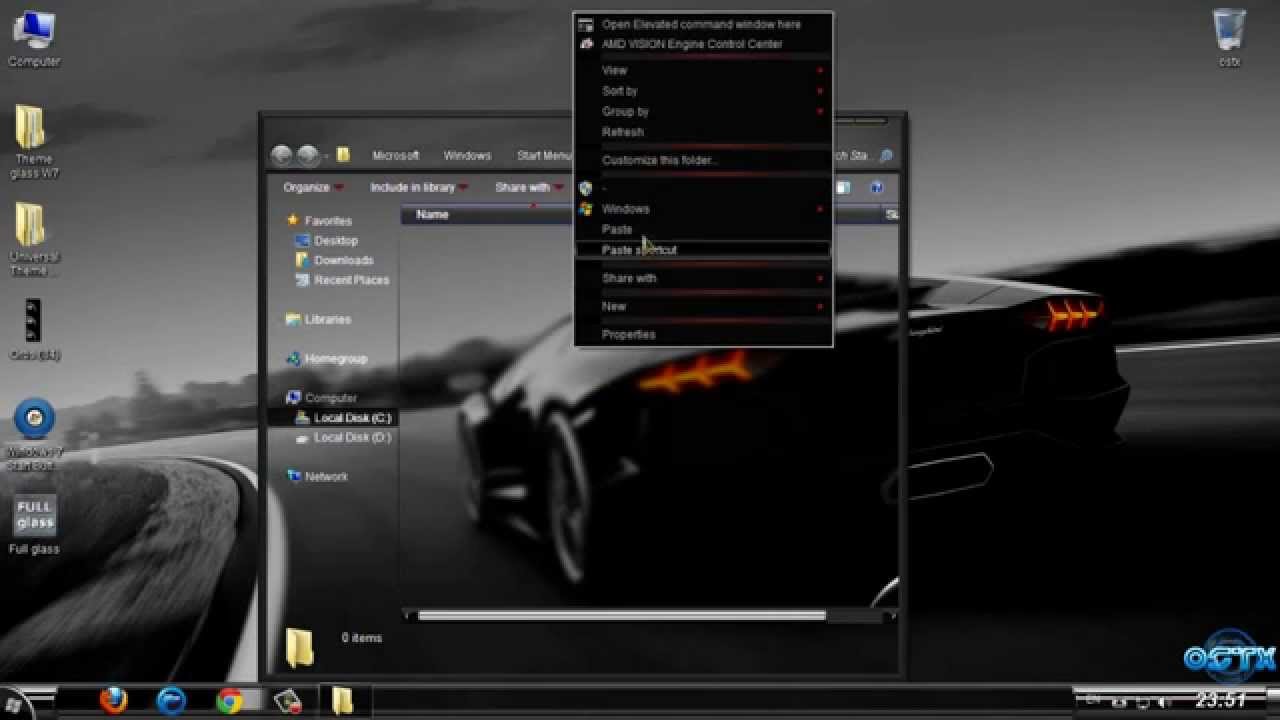Choose Paste in the context menu

click(703, 229)
